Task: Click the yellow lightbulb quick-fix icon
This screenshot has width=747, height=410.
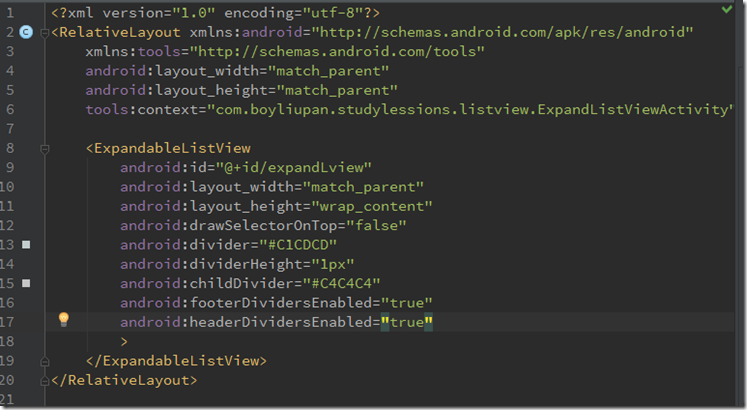Action: tap(64, 320)
